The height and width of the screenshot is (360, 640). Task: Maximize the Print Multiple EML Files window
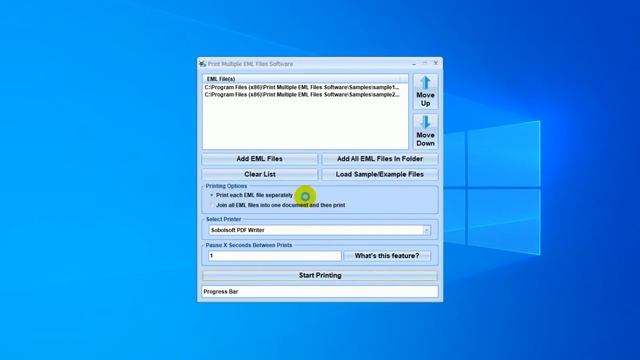(425, 64)
